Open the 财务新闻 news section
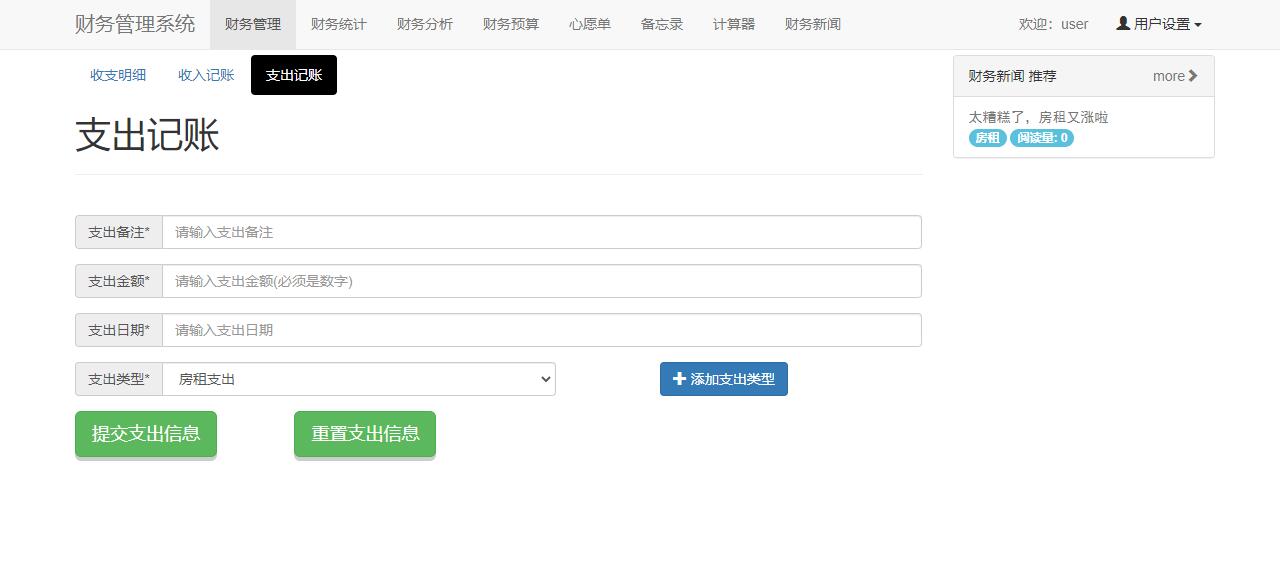This screenshot has width=1280, height=576. point(812,24)
